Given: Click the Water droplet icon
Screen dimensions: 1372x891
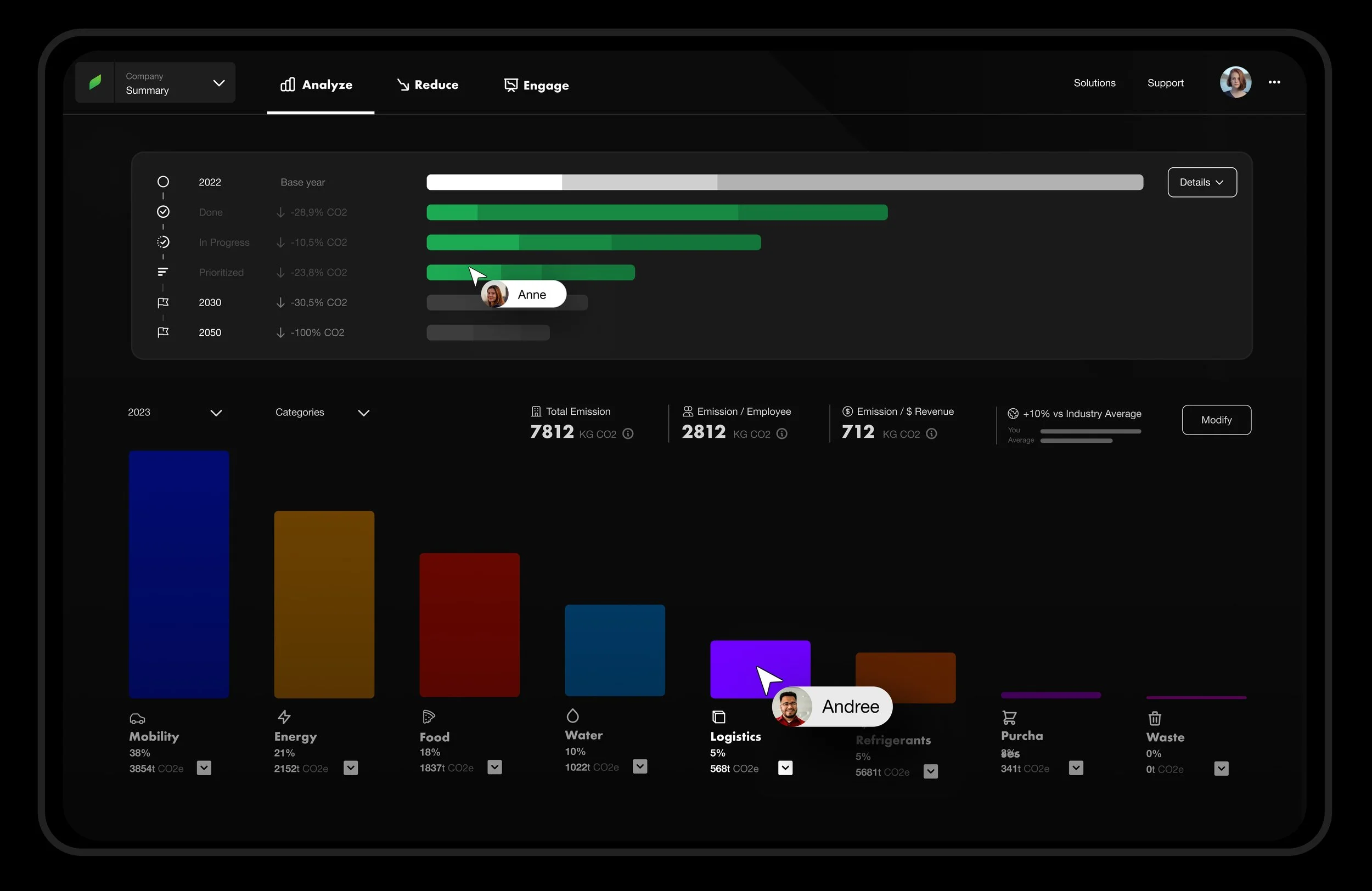Looking at the screenshot, I should [x=572, y=716].
